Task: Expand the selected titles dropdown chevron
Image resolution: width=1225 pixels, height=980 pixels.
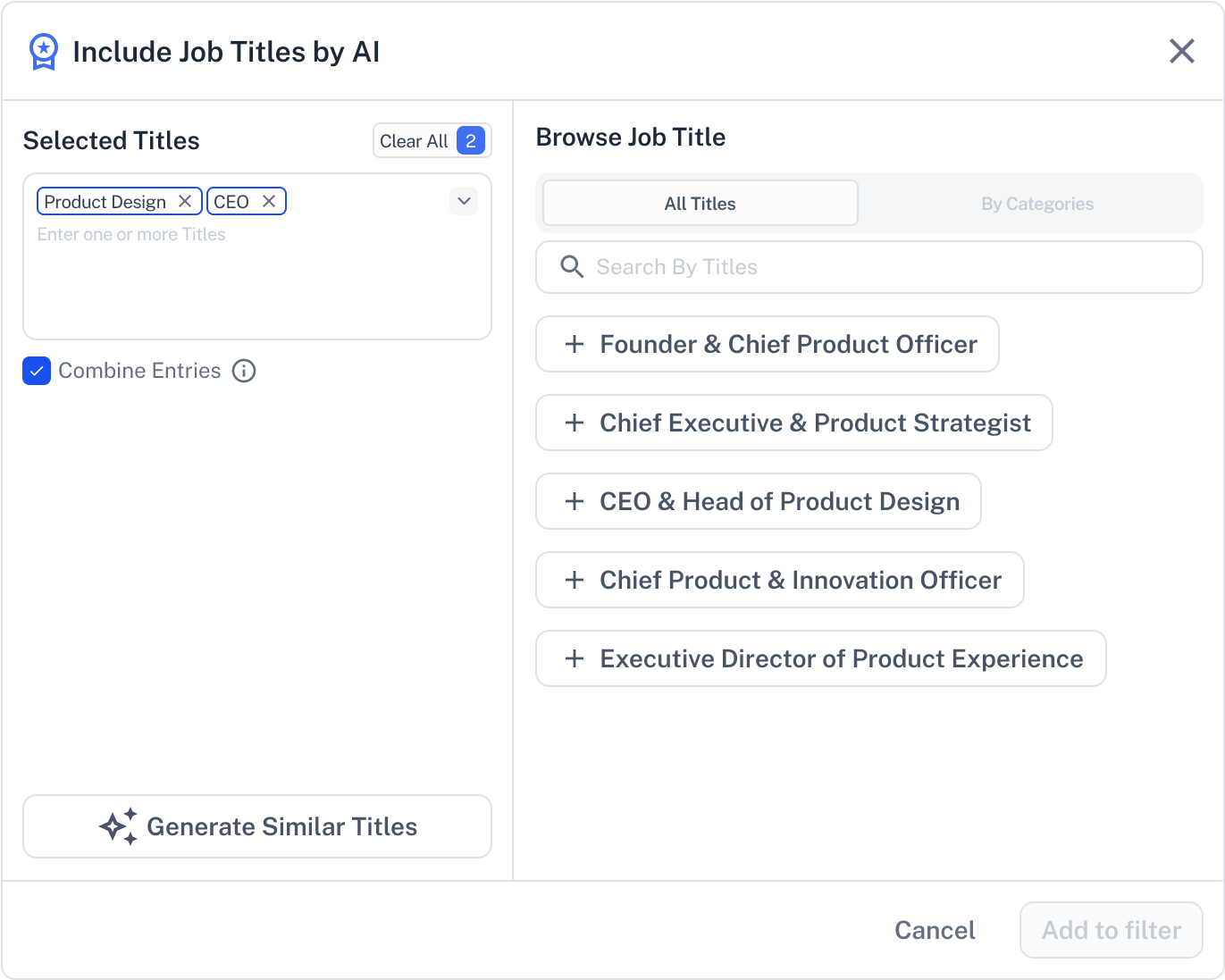Action: (x=464, y=201)
